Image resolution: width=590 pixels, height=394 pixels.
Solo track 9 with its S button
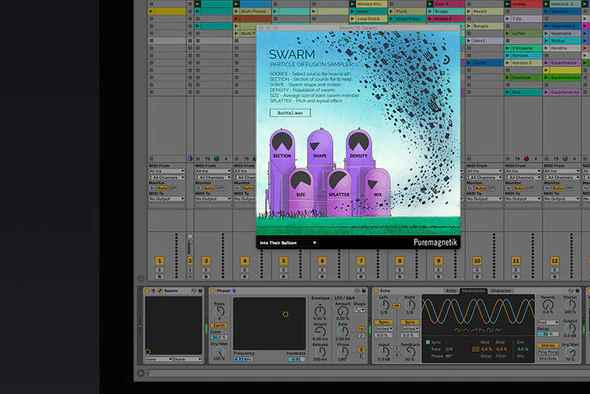pyautogui.click(x=438, y=270)
